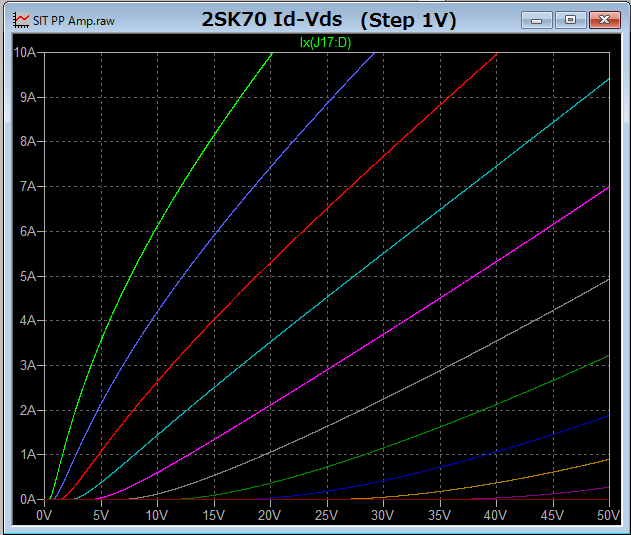Image resolution: width=631 pixels, height=535 pixels.
Task: Click the 8A vertical axis label
Action: (x=28, y=142)
